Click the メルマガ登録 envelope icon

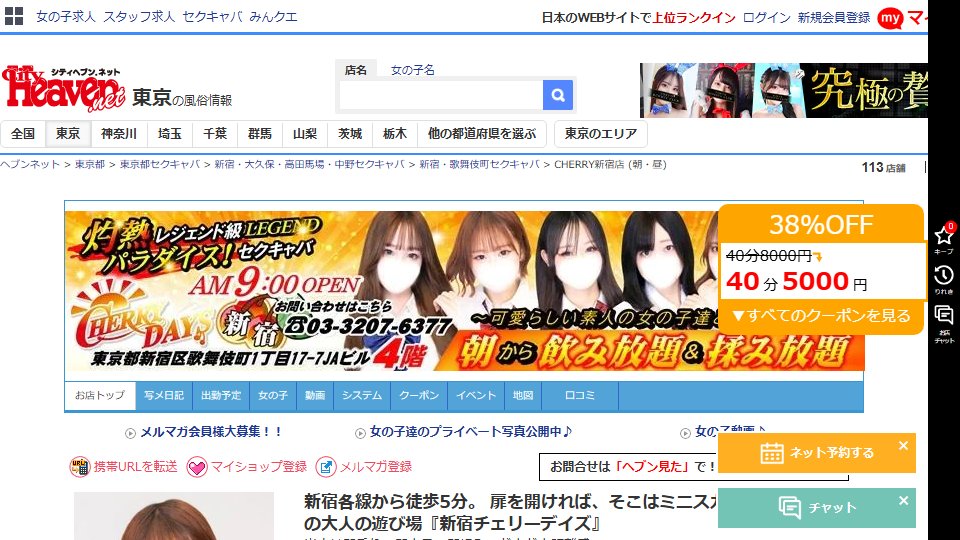[x=326, y=467]
